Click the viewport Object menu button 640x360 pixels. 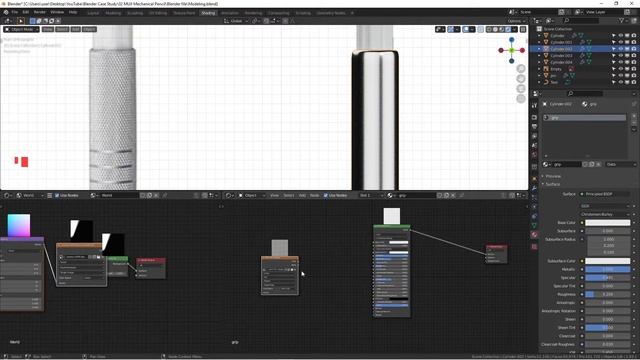[89, 29]
